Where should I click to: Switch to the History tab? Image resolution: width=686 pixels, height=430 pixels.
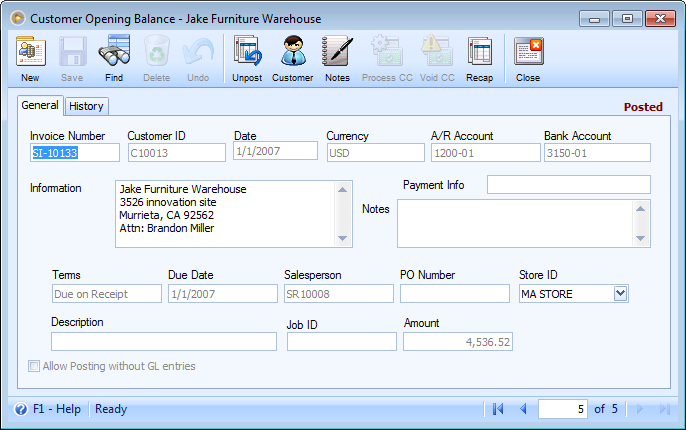click(87, 106)
